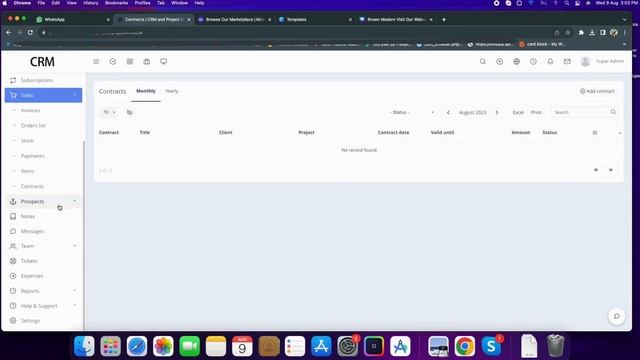Sort by Amount column header
The image size is (640, 360).
[521, 133]
